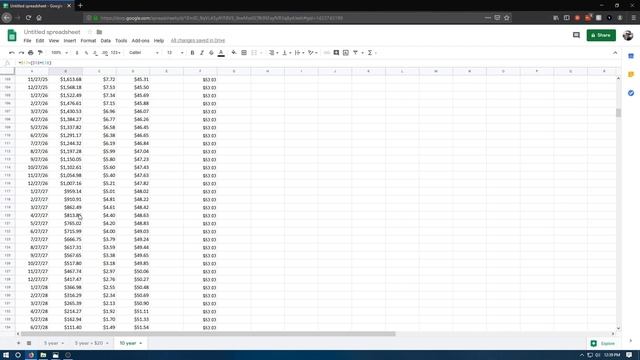Open the Format menu
The width and height of the screenshot is (640, 360).
[88, 41]
